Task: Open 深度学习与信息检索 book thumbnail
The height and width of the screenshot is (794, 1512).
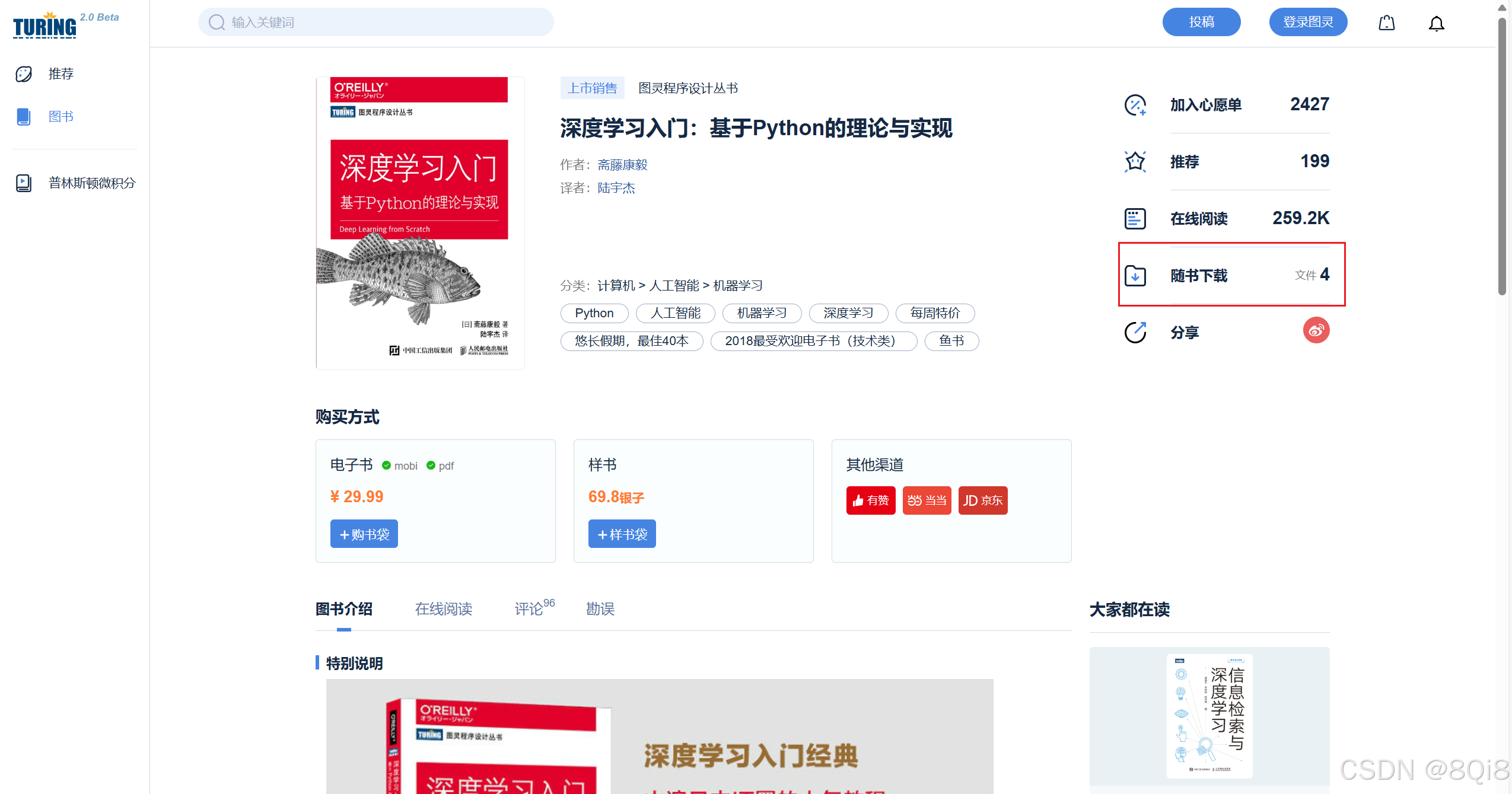Action: 1209,716
